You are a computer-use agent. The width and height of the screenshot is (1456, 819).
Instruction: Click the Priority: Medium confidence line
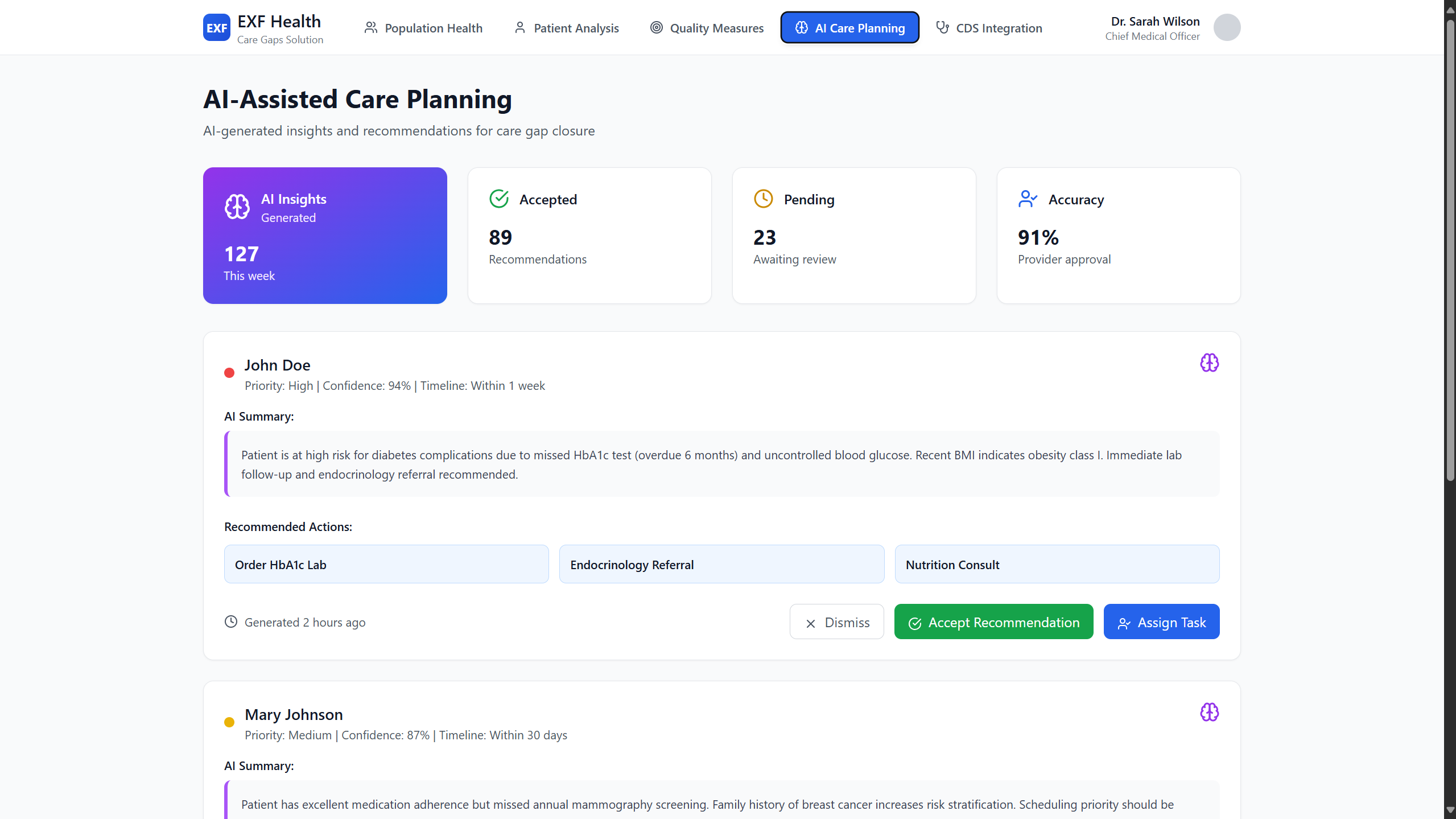click(406, 735)
